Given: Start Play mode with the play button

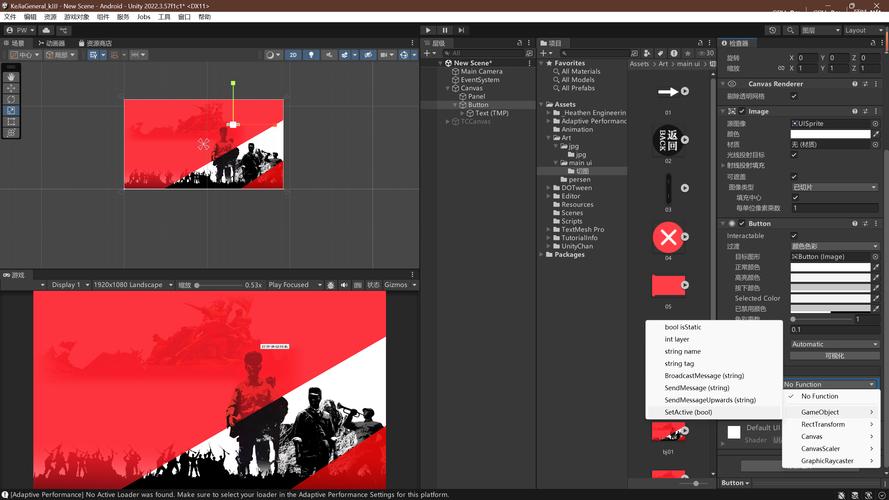Looking at the screenshot, I should click(428, 30).
